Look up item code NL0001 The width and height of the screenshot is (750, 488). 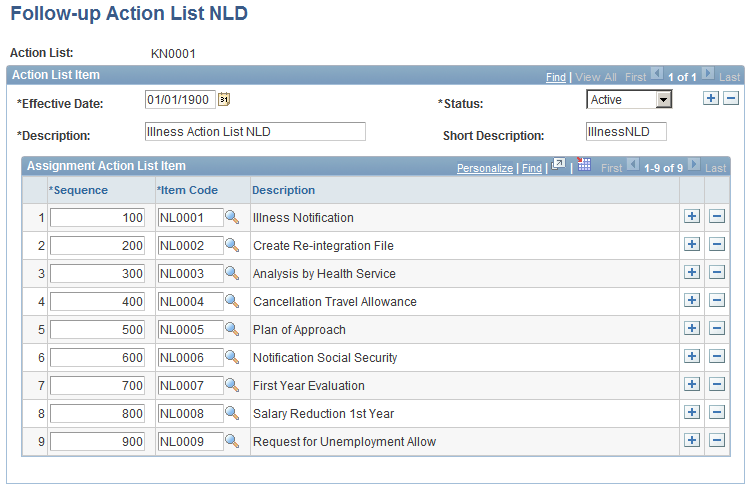coord(232,217)
